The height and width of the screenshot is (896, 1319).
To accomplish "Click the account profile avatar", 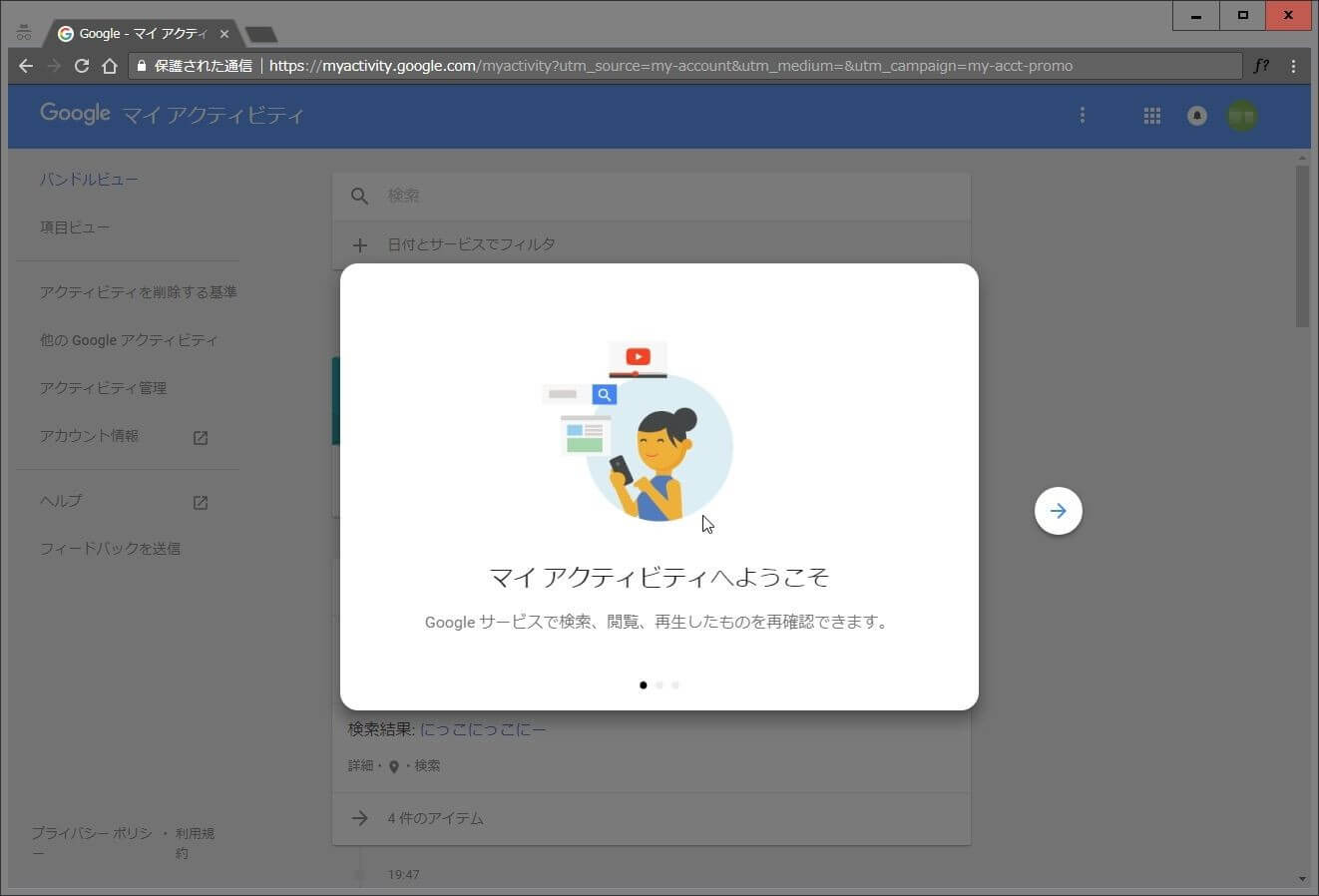I will pos(1241,116).
